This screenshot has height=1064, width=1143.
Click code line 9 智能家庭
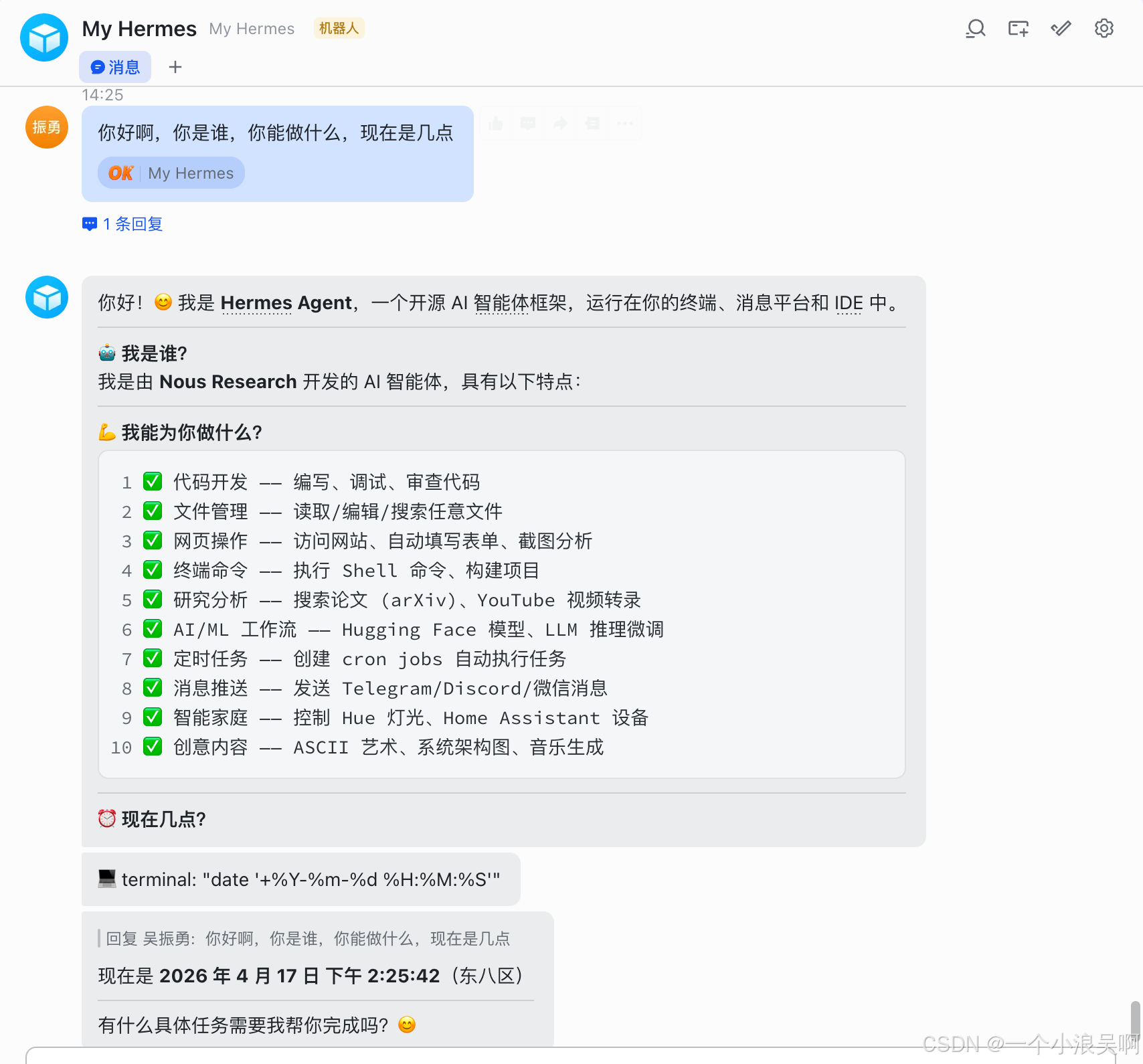pyautogui.click(x=411, y=717)
